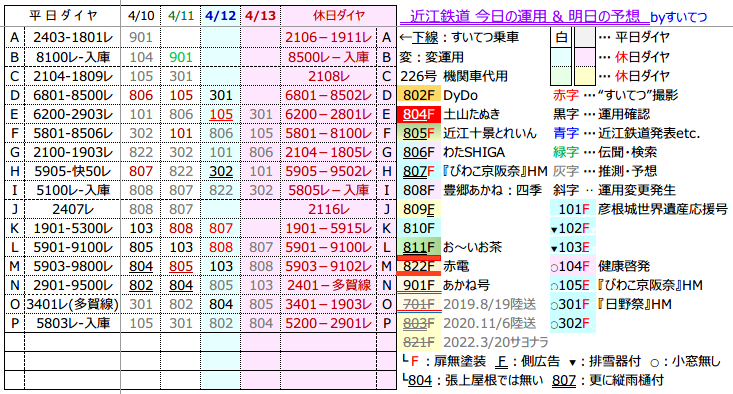Click weekday cell 5803レ-入庫
The width and height of the screenshot is (733, 394).
(x=72, y=323)
